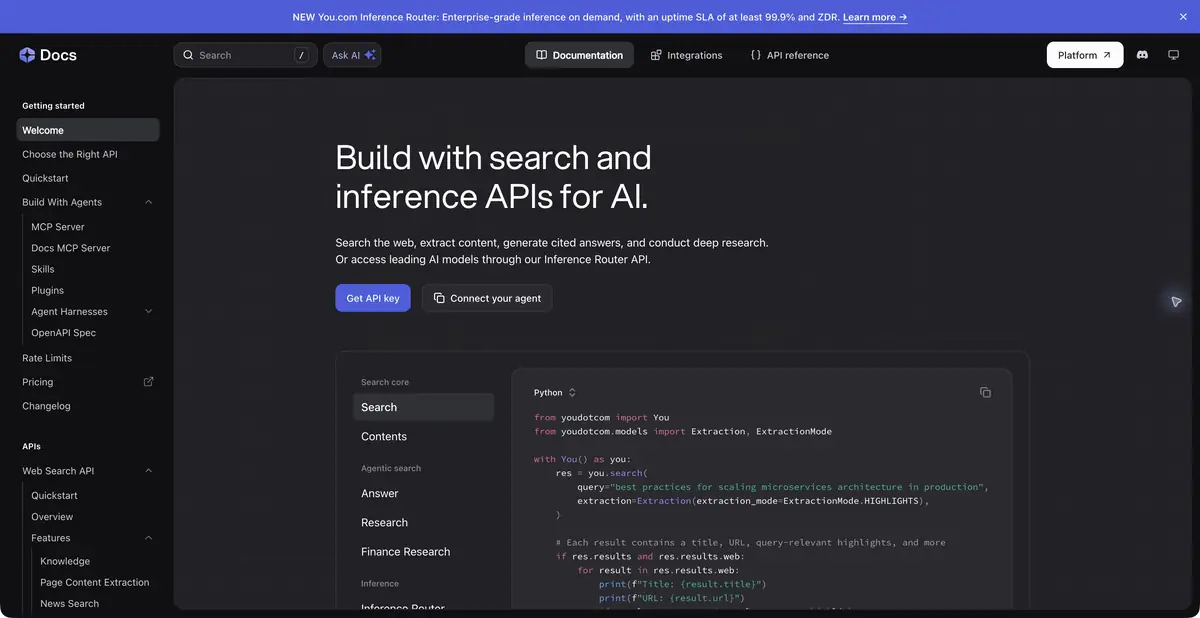Open the Overview page in sidebar
Image resolution: width=1200 pixels, height=618 pixels.
click(x=52, y=517)
